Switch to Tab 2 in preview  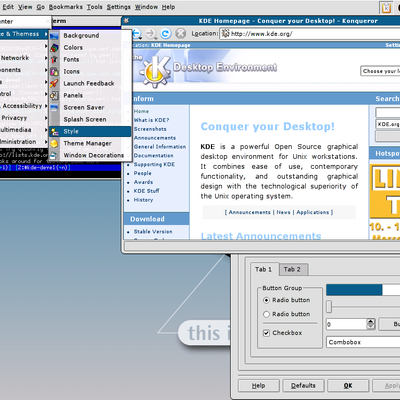[292, 269]
